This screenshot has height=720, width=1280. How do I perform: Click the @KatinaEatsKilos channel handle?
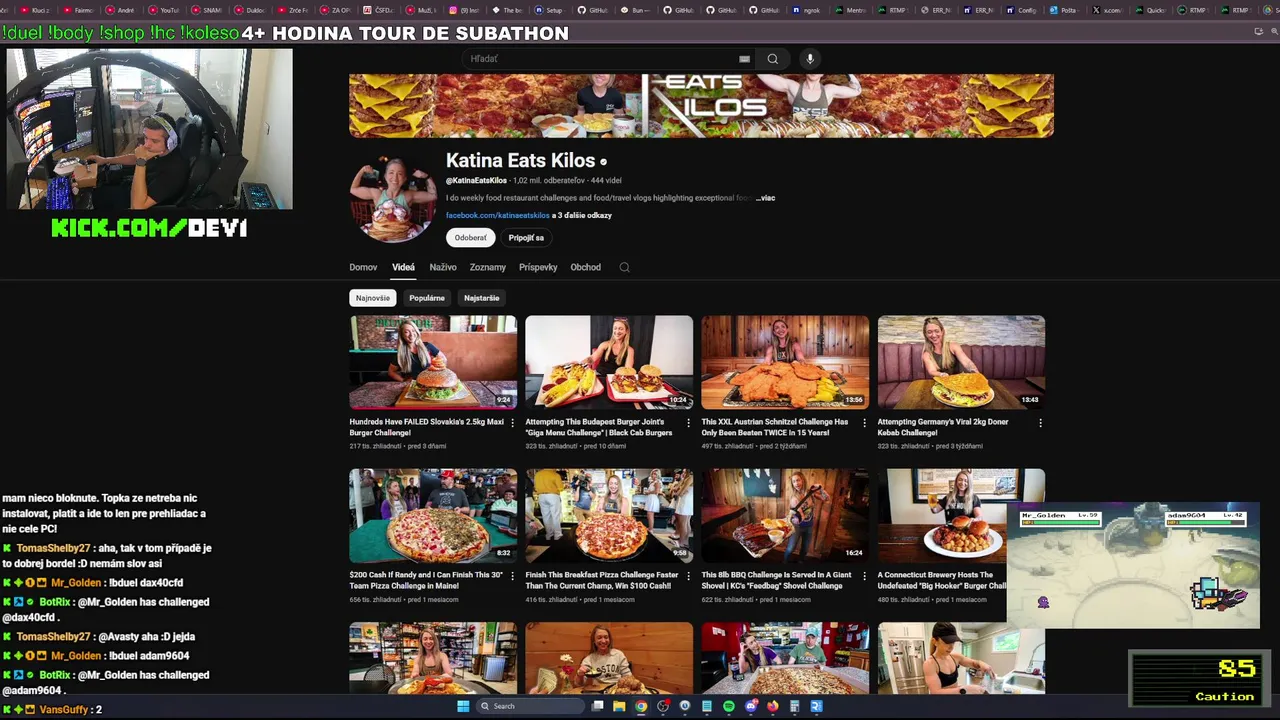pos(476,181)
